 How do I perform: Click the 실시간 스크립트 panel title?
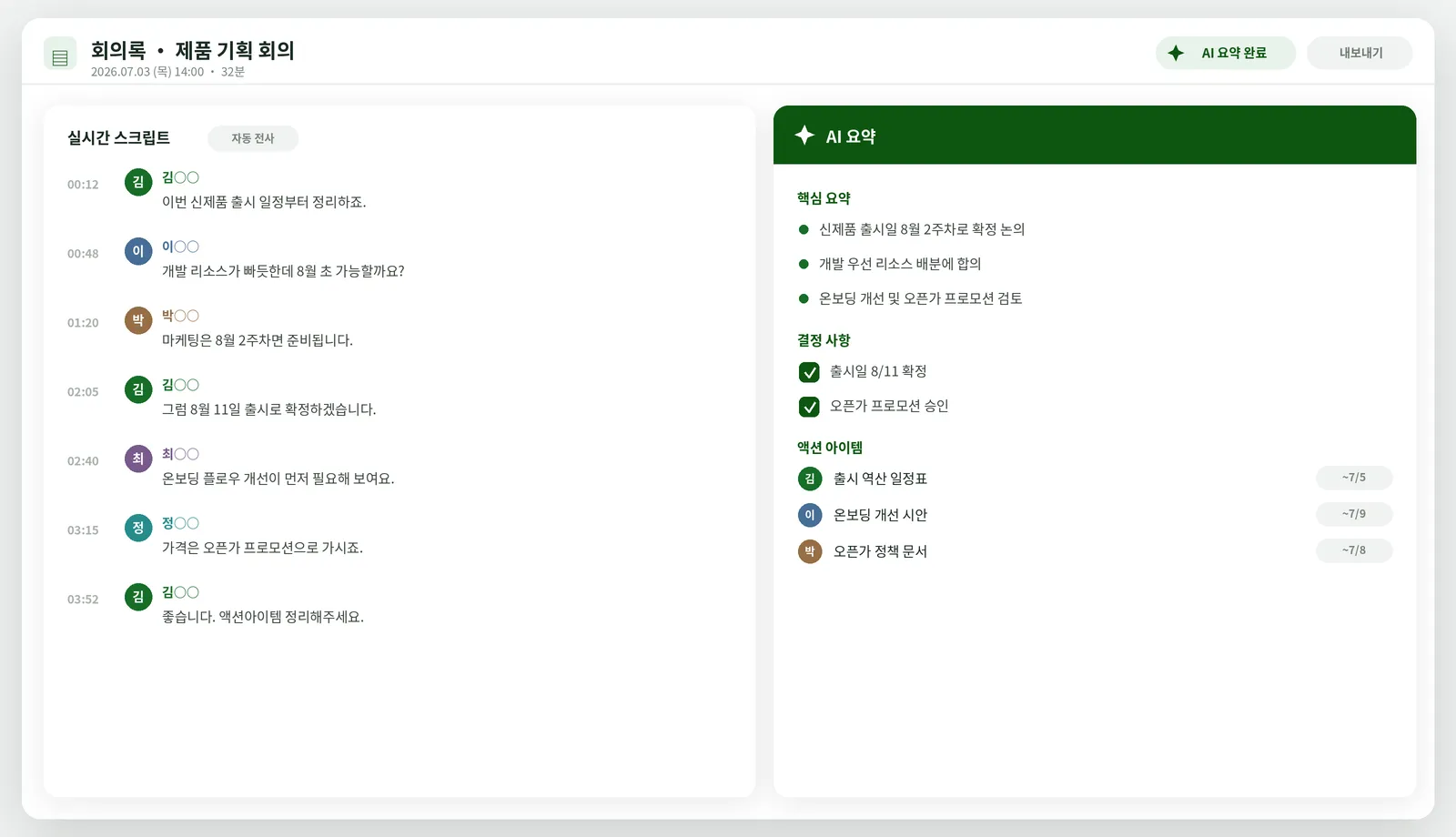click(118, 137)
